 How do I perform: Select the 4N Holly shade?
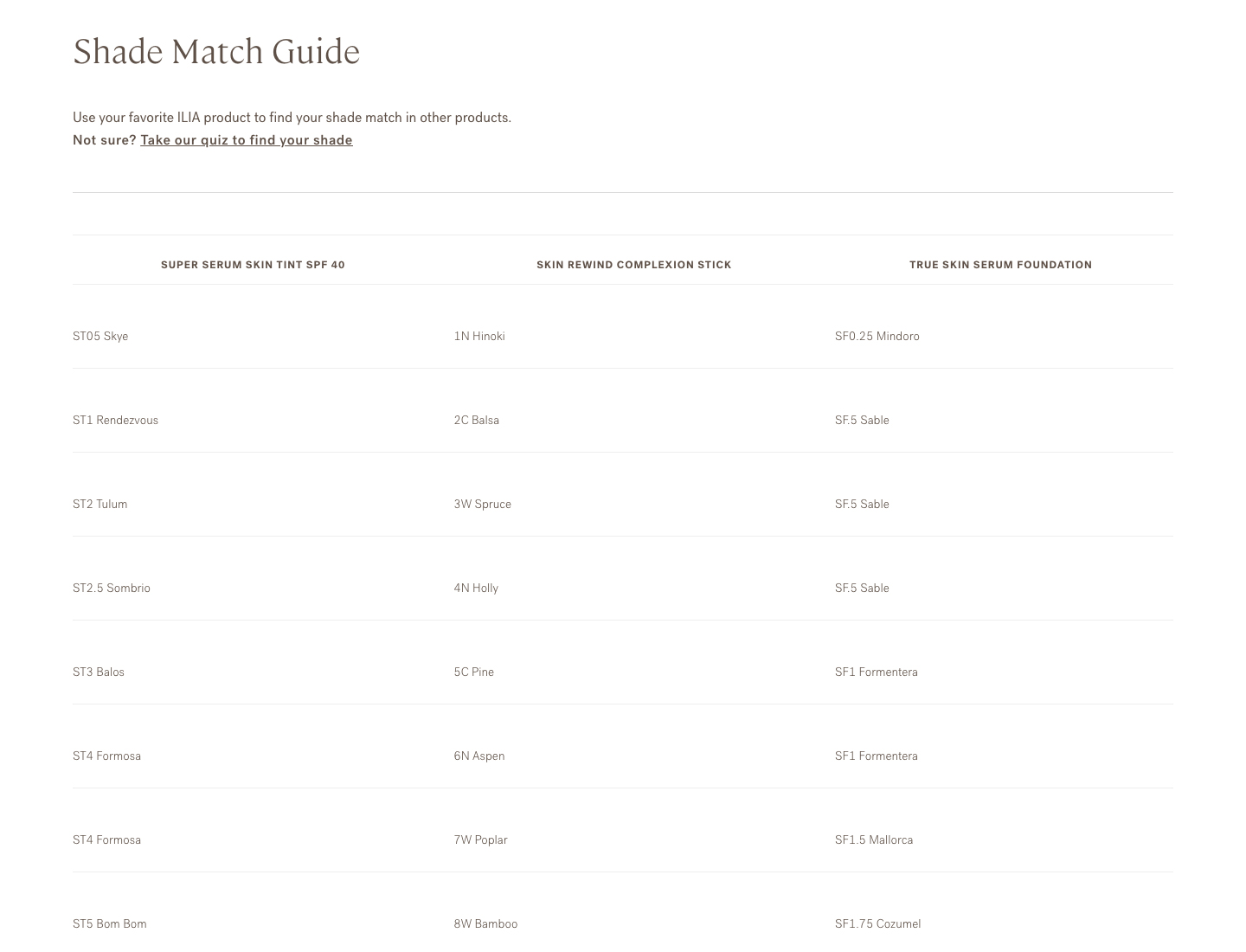click(x=476, y=589)
